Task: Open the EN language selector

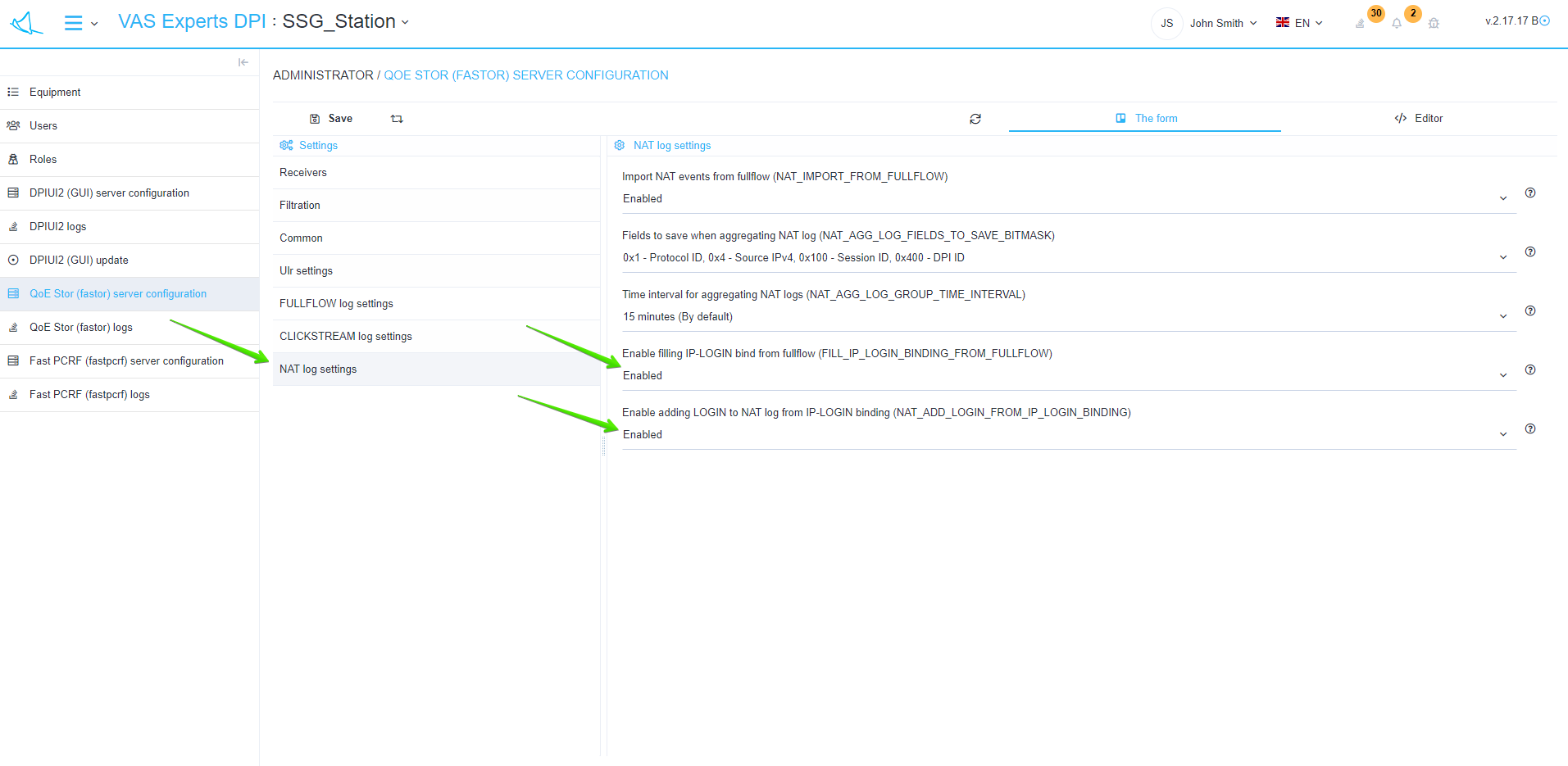Action: click(x=1299, y=23)
